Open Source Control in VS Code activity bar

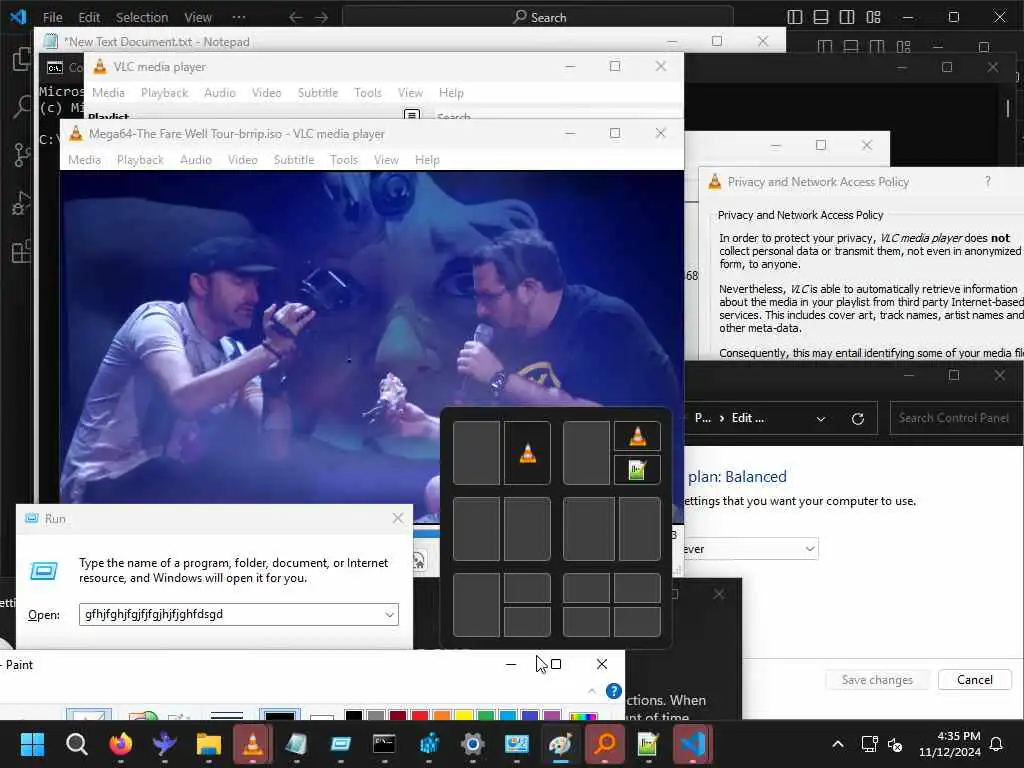tap(21, 155)
